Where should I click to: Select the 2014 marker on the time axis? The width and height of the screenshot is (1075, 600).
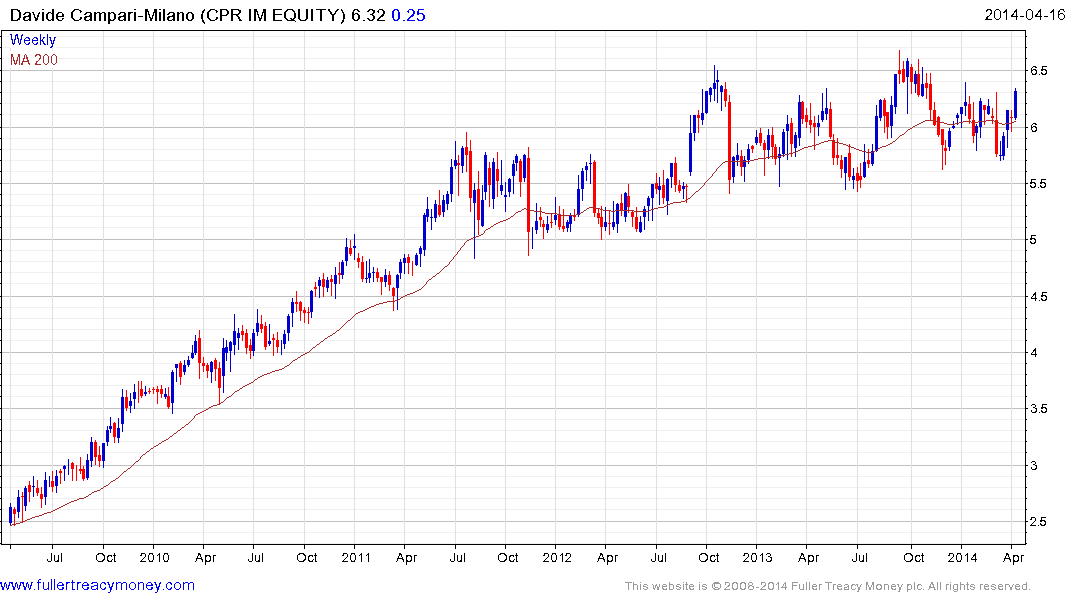[x=961, y=557]
